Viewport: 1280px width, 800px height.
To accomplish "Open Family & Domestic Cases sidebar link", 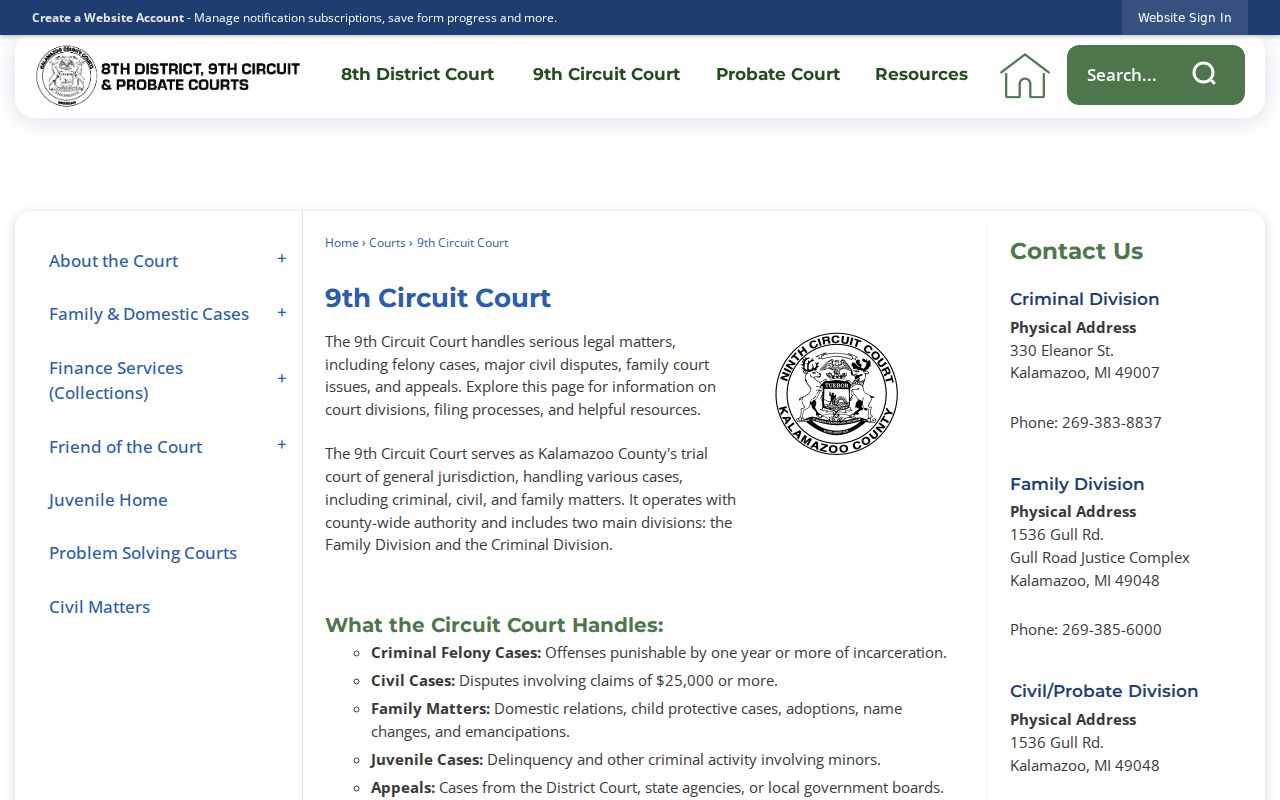I will tap(149, 314).
